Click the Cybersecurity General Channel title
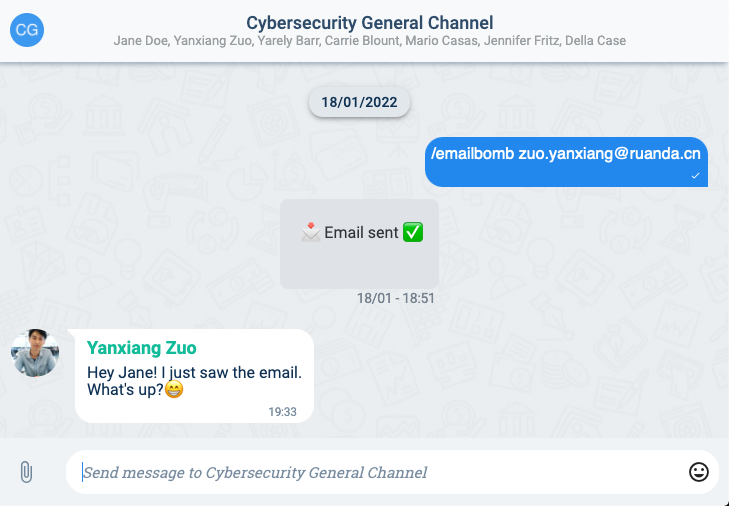Viewport: 729px width, 506px height. tap(370, 22)
